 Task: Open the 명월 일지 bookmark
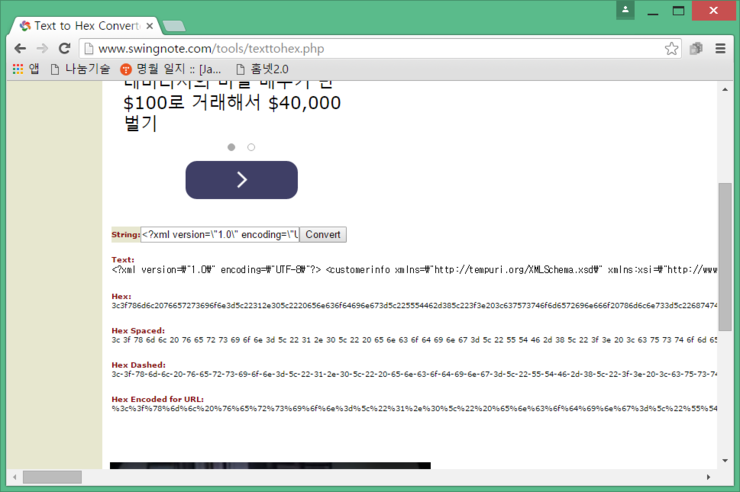click(x=171, y=69)
